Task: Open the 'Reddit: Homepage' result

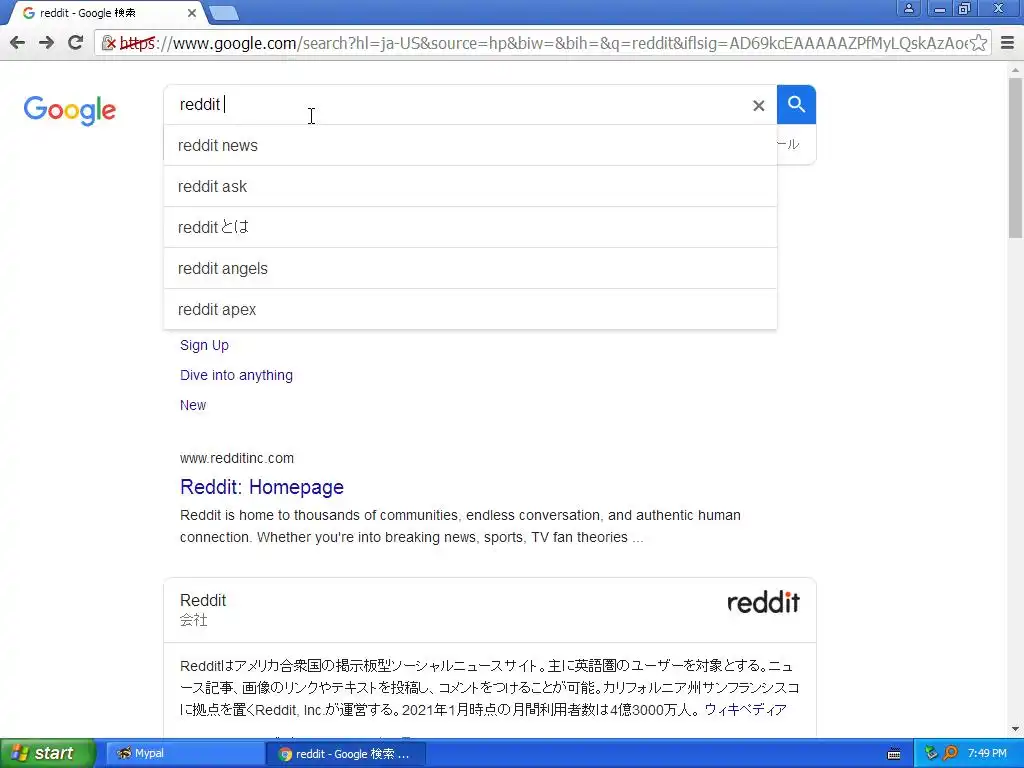Action: tap(262, 487)
